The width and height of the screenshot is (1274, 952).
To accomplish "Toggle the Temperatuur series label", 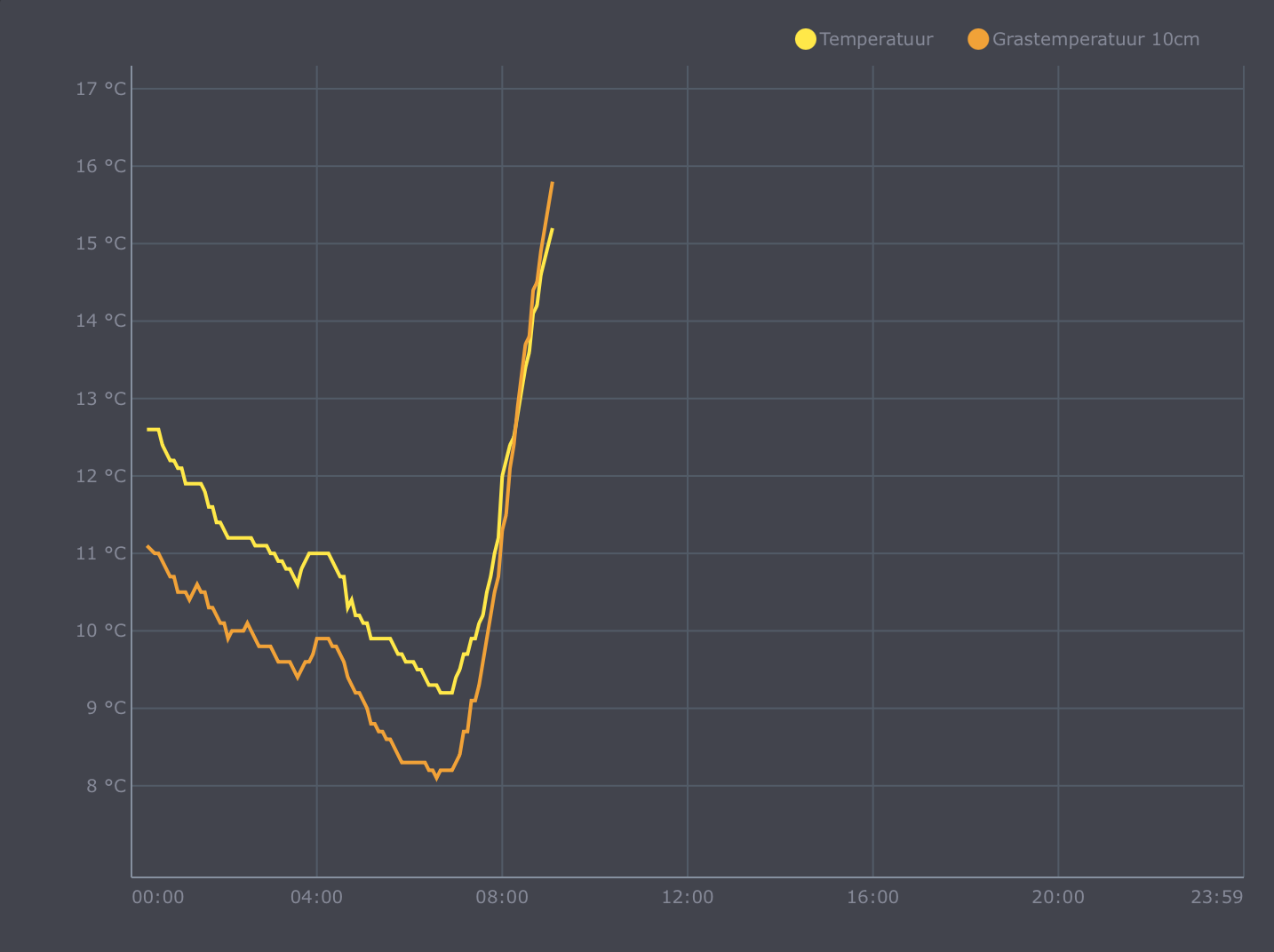I will (x=876, y=39).
